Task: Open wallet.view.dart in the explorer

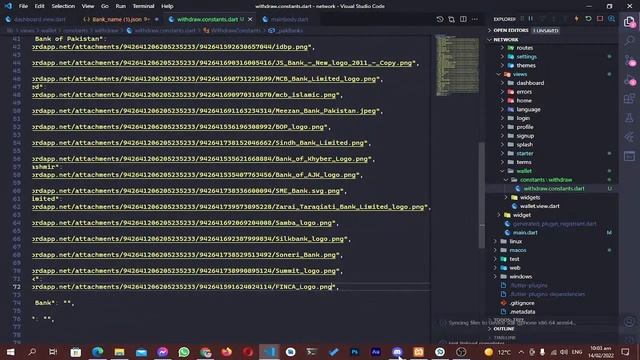Action: 539,206
